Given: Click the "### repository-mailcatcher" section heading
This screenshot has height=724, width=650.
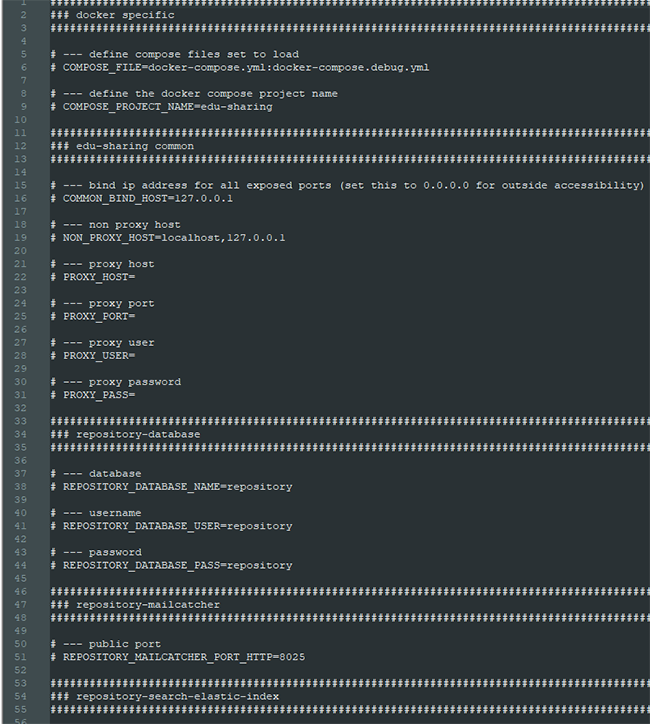Looking at the screenshot, I should (134, 604).
